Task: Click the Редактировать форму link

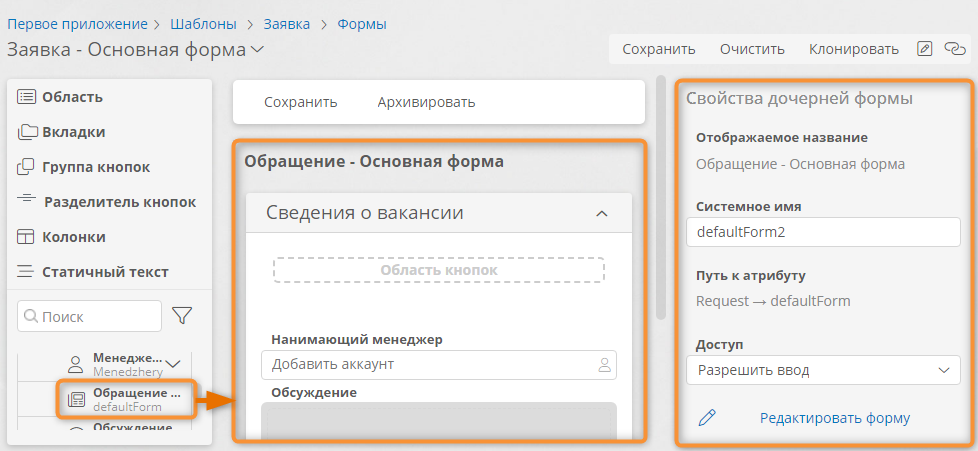Action: (x=835, y=418)
